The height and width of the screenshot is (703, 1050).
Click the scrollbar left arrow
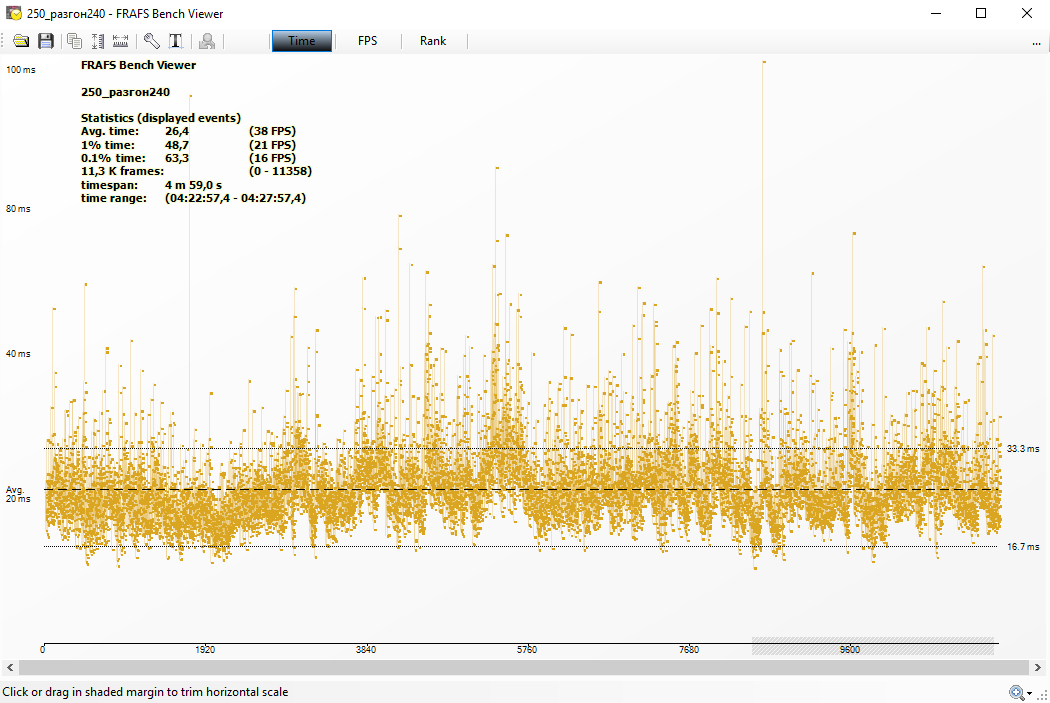(9, 667)
